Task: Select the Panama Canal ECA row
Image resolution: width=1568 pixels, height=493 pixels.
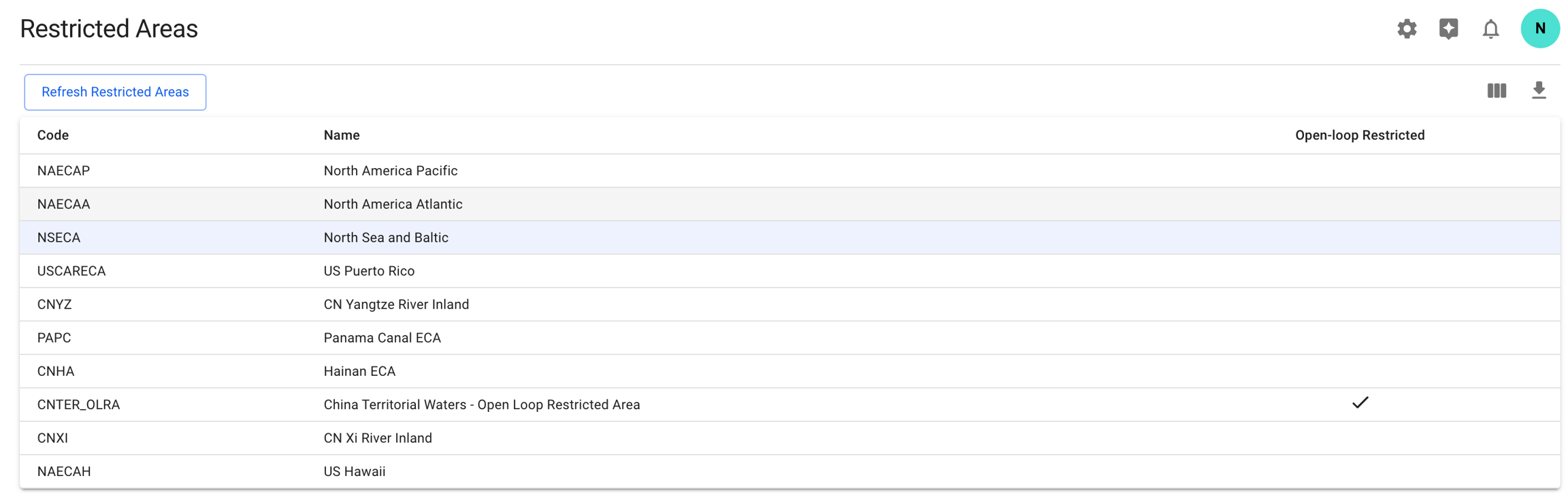Action: click(382, 338)
